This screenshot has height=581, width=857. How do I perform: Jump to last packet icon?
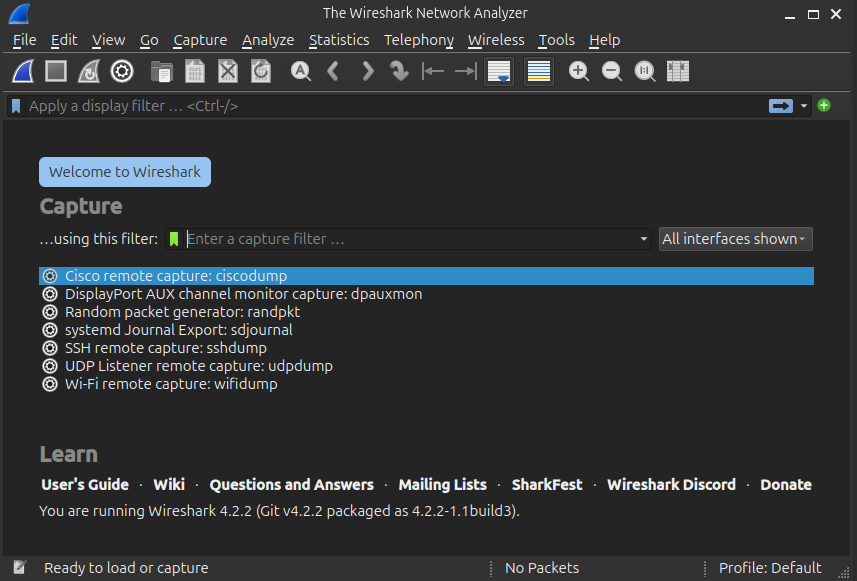pyautogui.click(x=466, y=71)
